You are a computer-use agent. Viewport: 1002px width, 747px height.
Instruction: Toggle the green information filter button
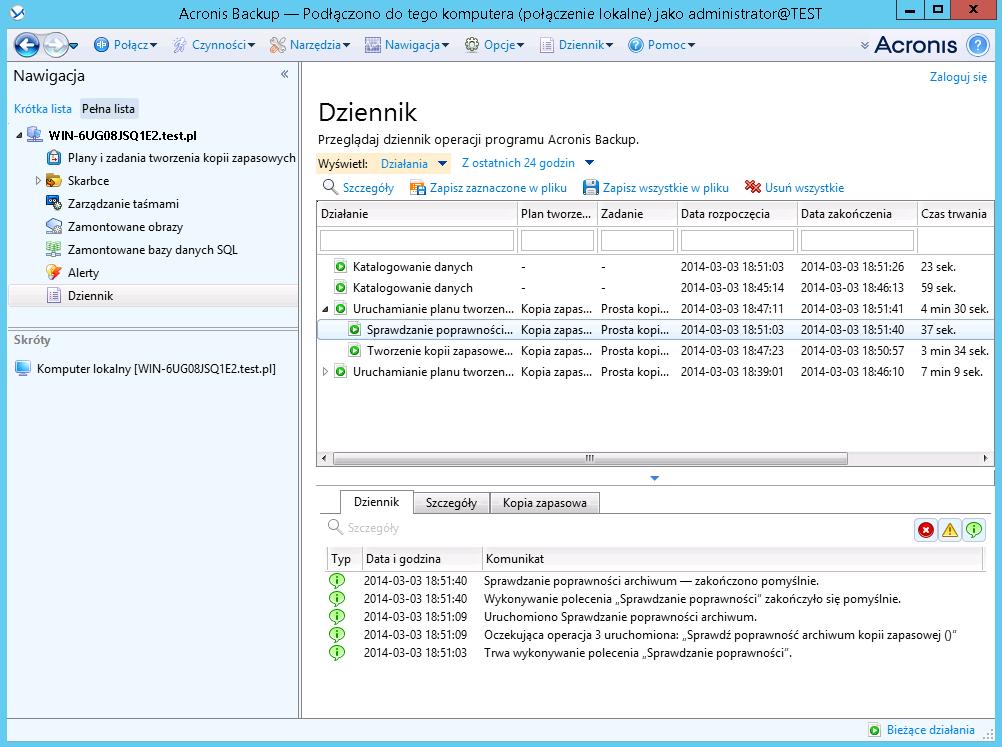click(973, 530)
